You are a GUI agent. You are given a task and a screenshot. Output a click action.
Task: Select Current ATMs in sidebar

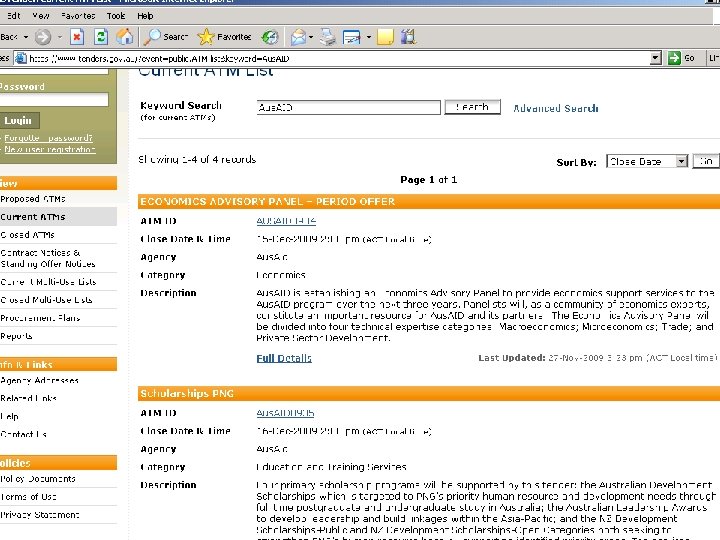[x=33, y=217]
